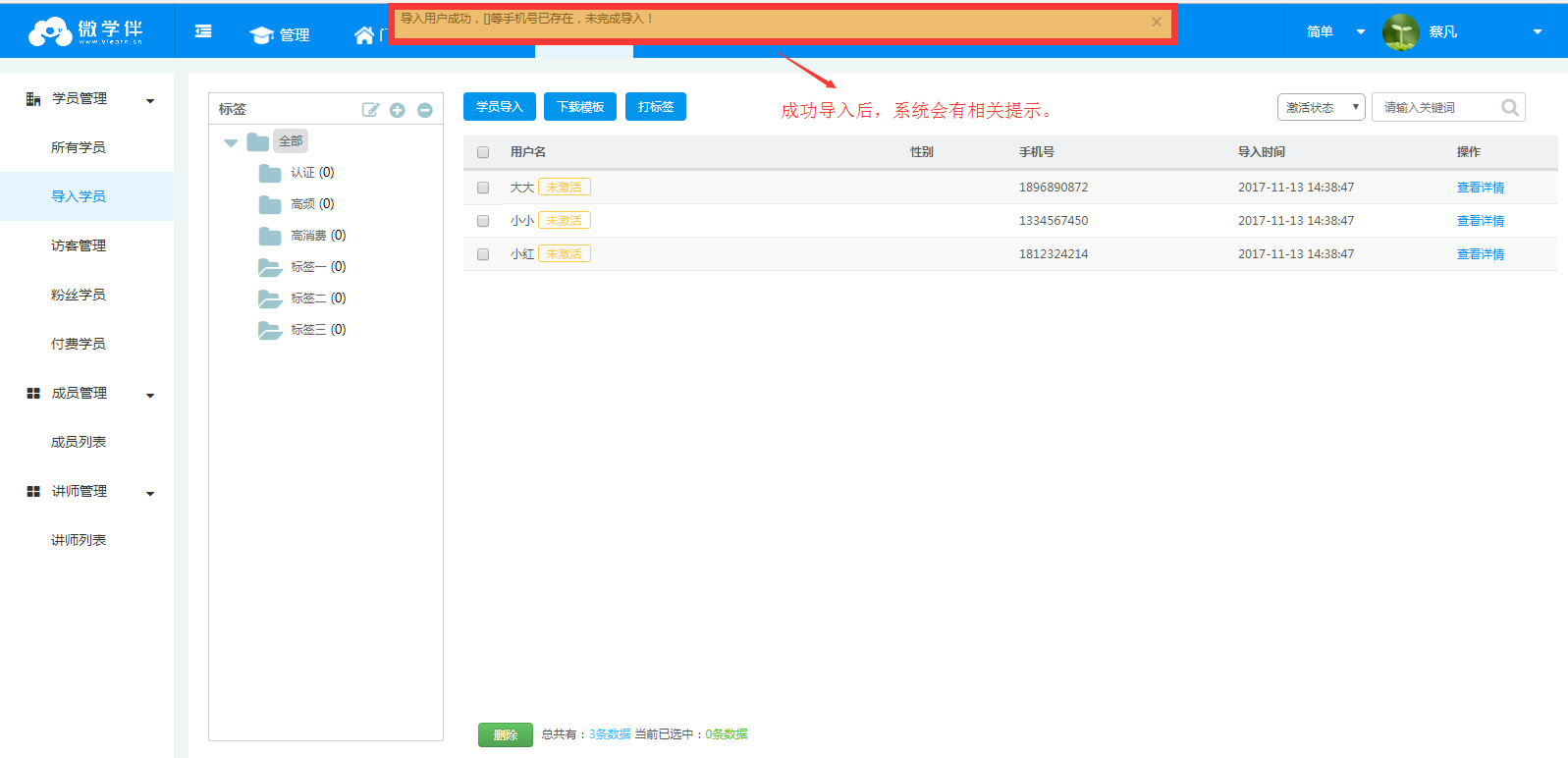The height and width of the screenshot is (758, 1568).
Task: Click the remove tag minus icon
Action: tap(425, 110)
